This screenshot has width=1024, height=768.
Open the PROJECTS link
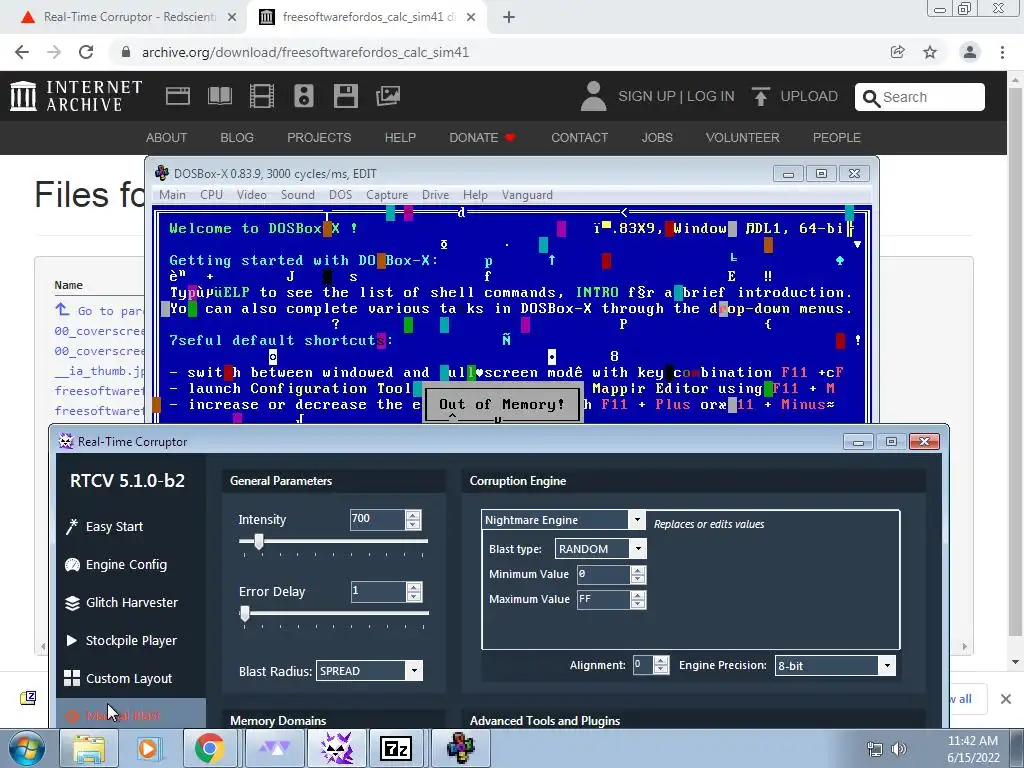pos(319,138)
